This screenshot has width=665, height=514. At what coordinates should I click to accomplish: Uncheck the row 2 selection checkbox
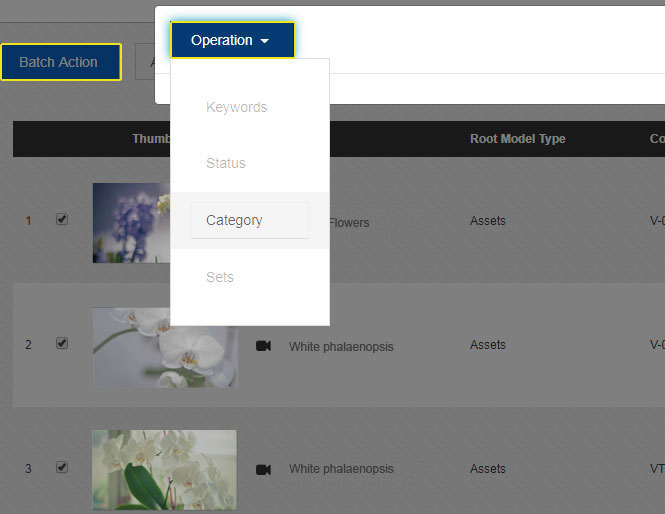pyautogui.click(x=62, y=343)
